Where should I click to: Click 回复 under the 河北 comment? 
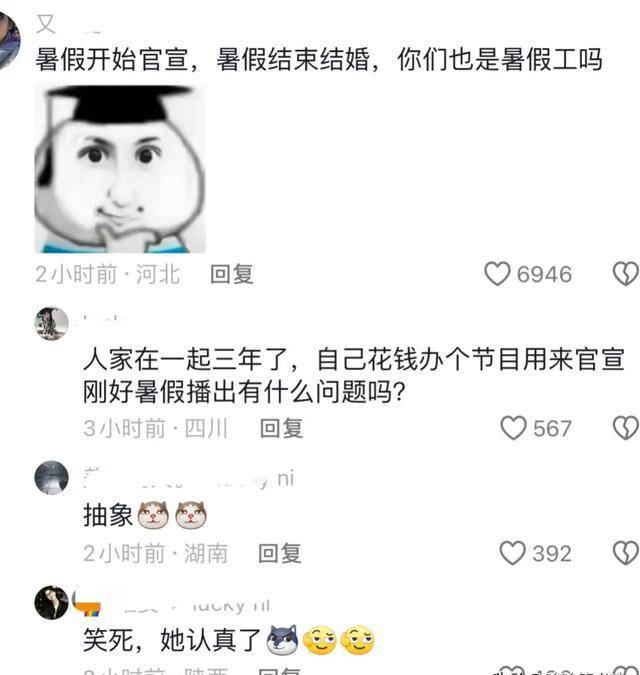[232, 274]
